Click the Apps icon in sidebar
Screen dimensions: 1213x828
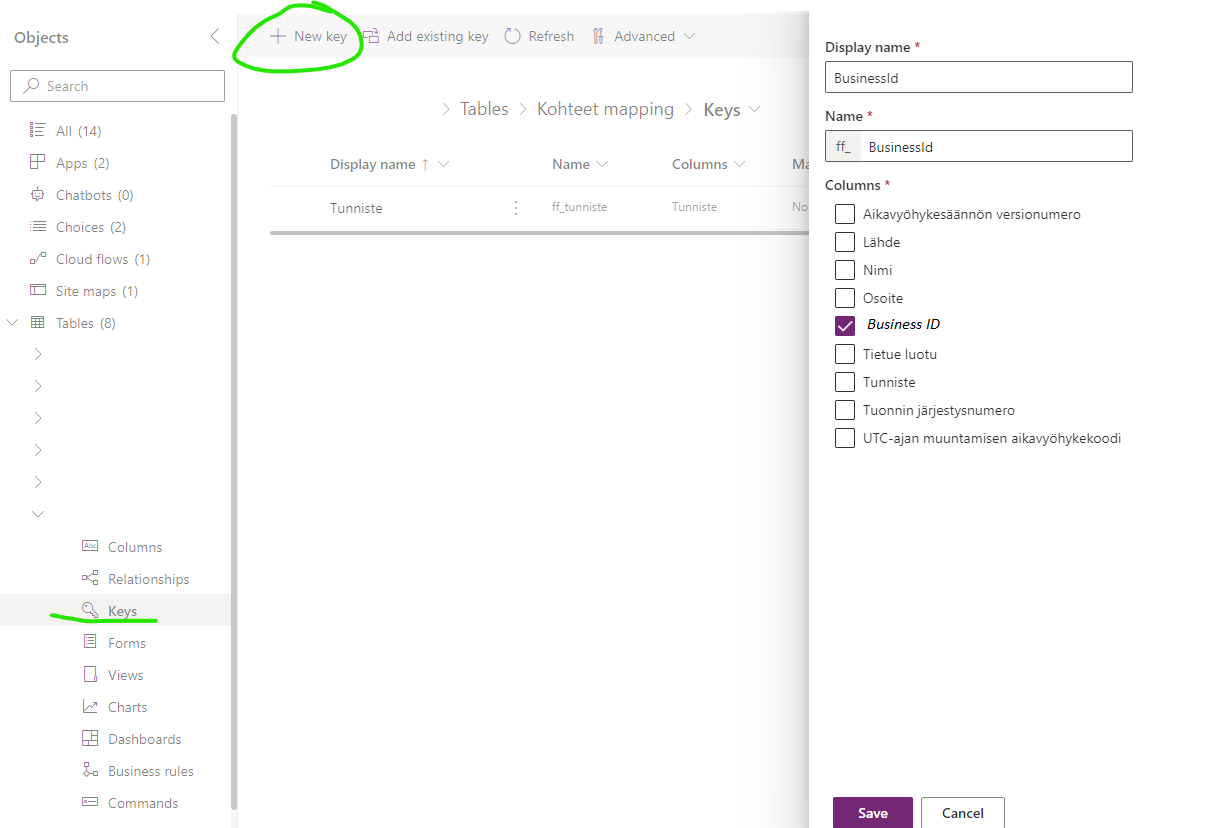coord(38,163)
